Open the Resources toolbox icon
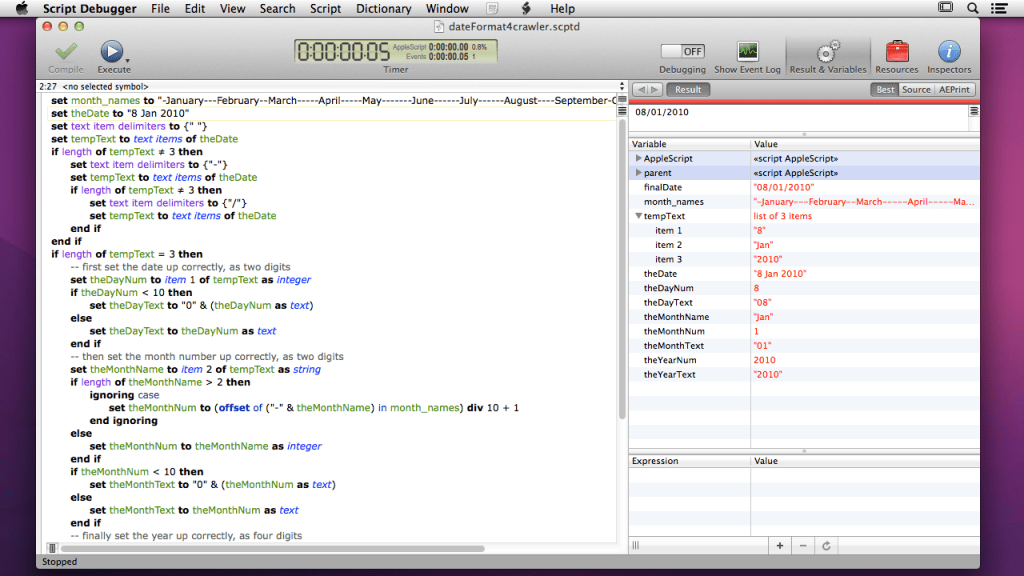Viewport: 1024px width, 576px height. (897, 52)
